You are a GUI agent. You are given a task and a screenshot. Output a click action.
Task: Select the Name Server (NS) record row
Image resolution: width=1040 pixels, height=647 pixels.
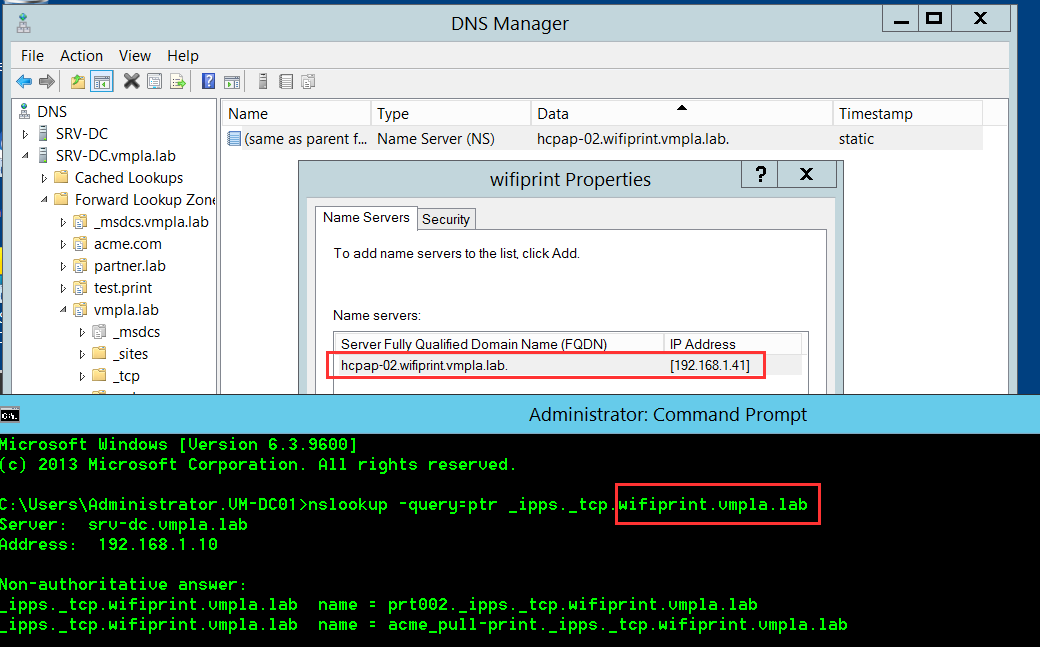435,139
